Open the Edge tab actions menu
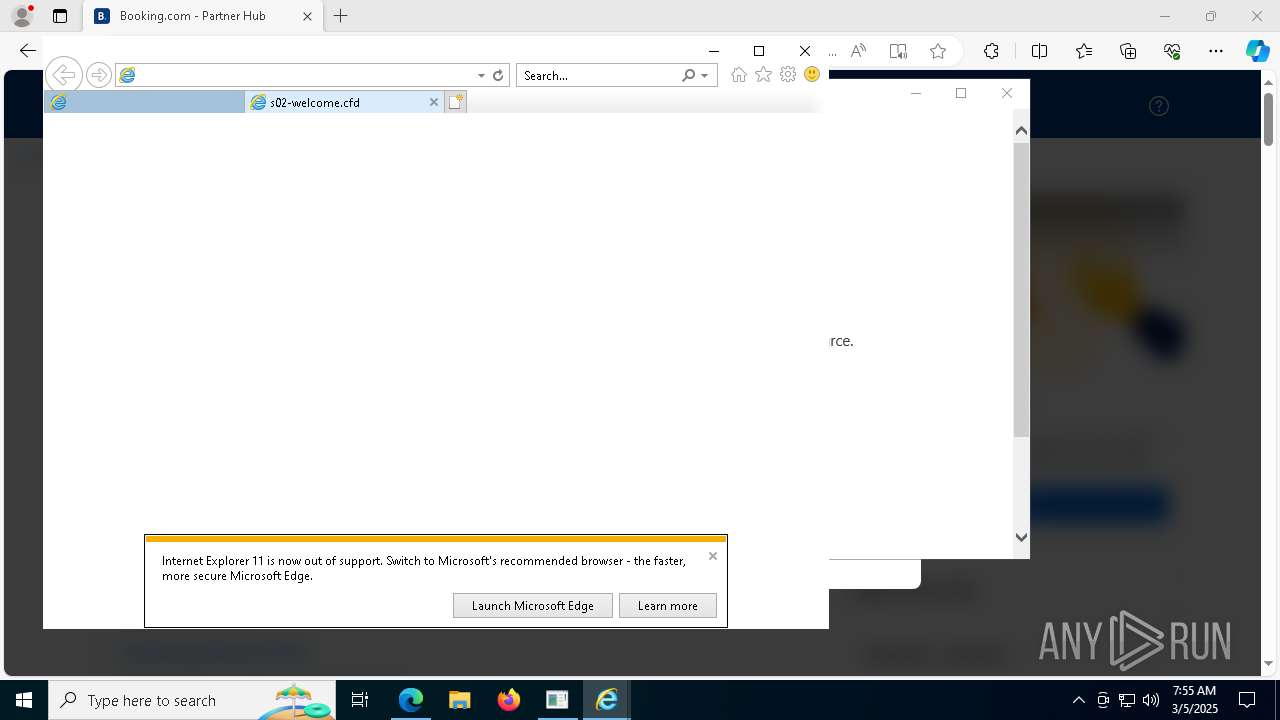This screenshot has height=720, width=1280. pyautogui.click(x=60, y=16)
